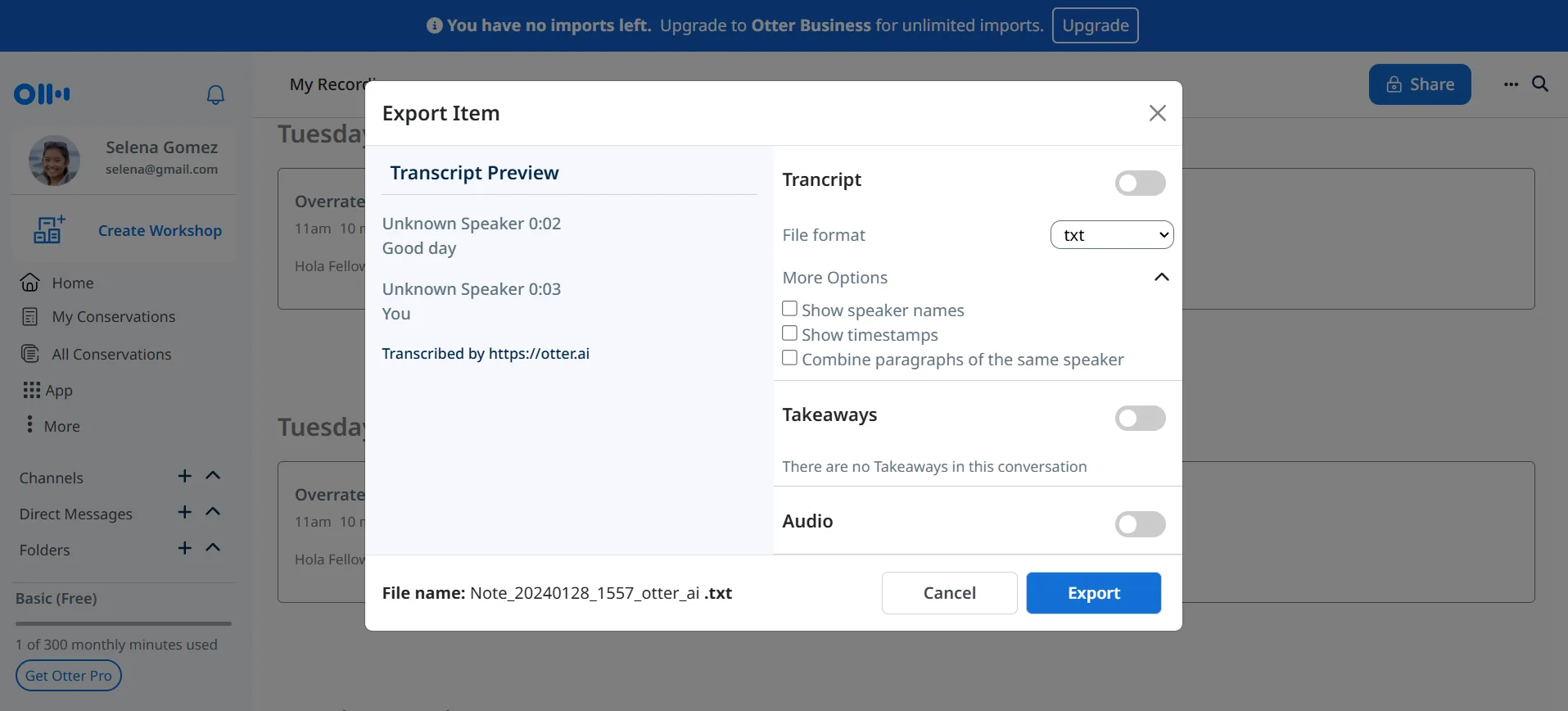Screen dimensions: 1568x711
Task: Open the File format dropdown
Action: click(x=1111, y=235)
